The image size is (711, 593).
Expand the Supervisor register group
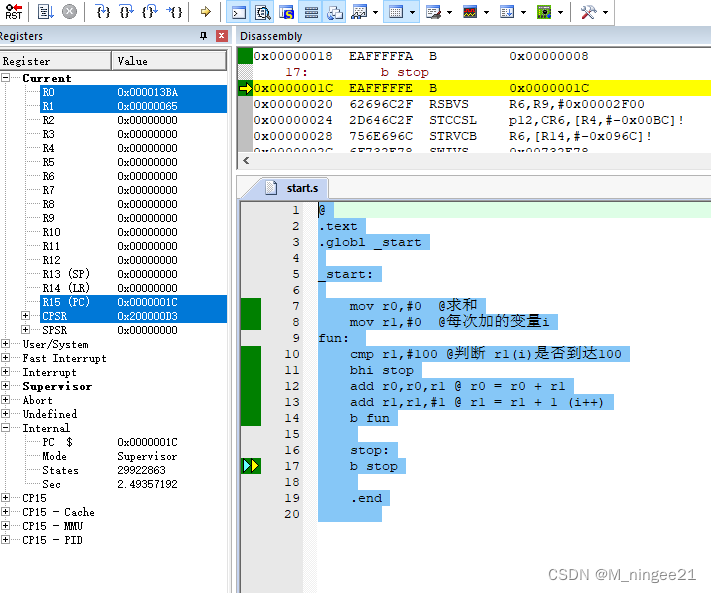5,386
